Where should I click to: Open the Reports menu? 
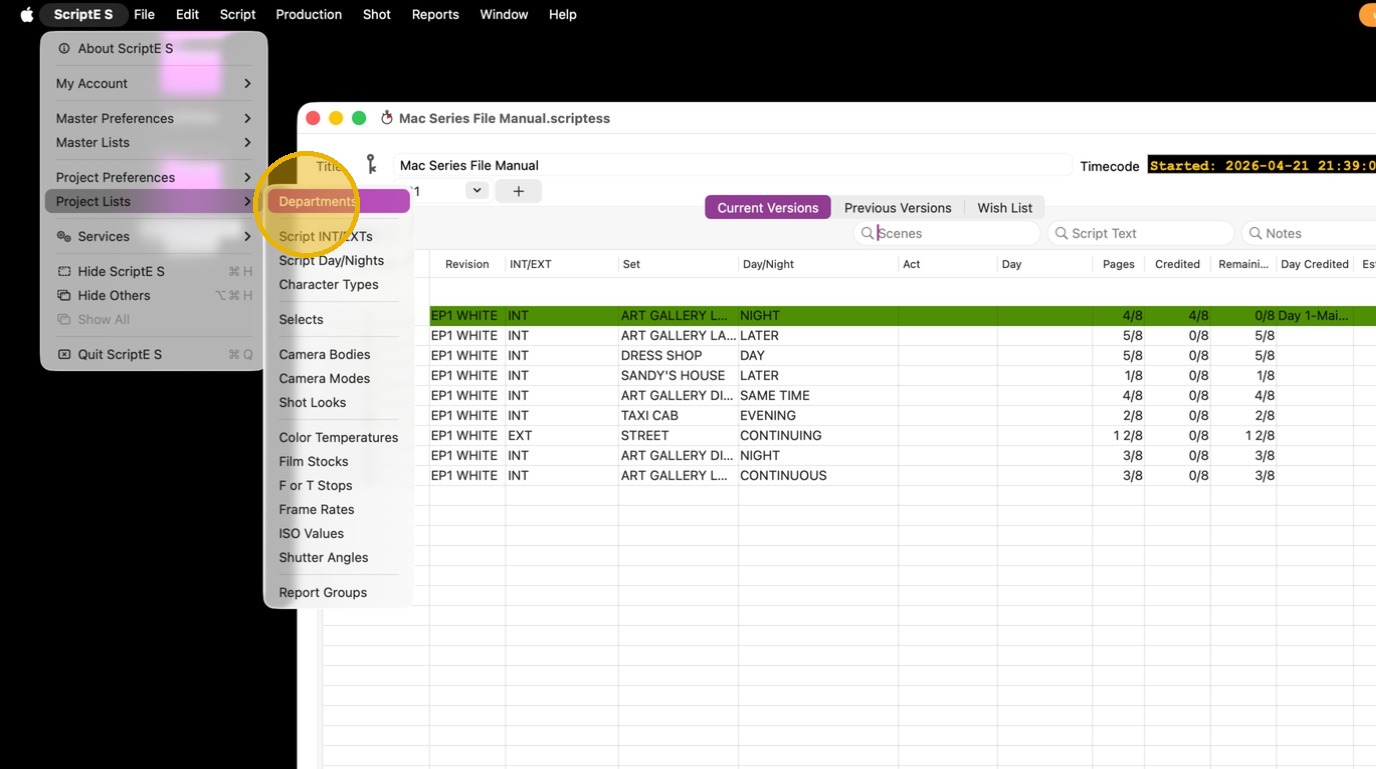pyautogui.click(x=435, y=14)
